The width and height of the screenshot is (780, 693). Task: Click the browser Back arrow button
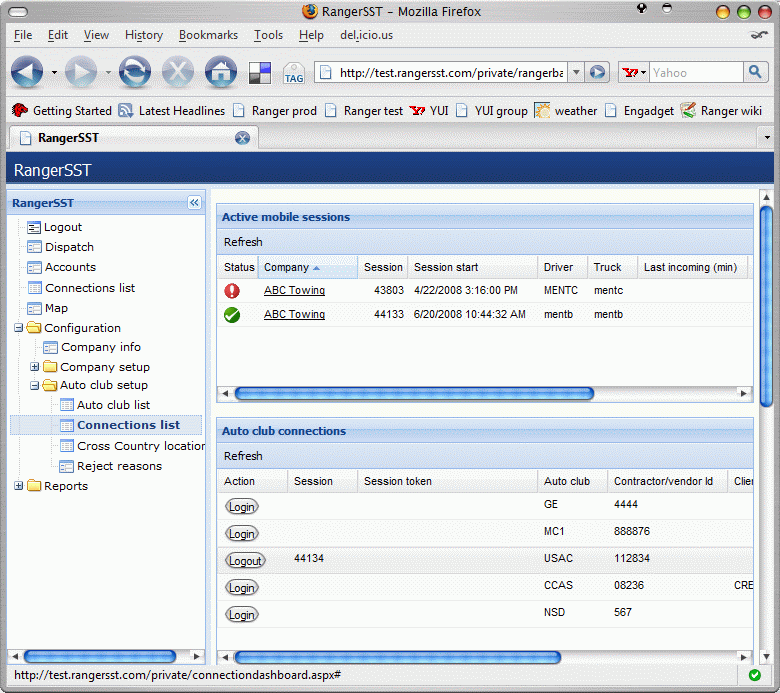[x=27, y=72]
